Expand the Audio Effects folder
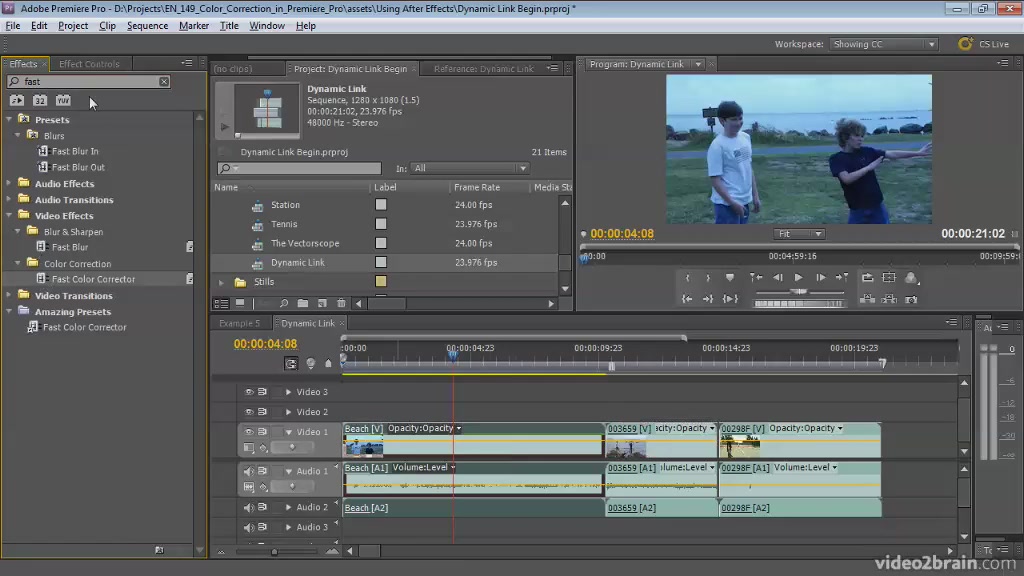1024x576 pixels. pyautogui.click(x=9, y=184)
